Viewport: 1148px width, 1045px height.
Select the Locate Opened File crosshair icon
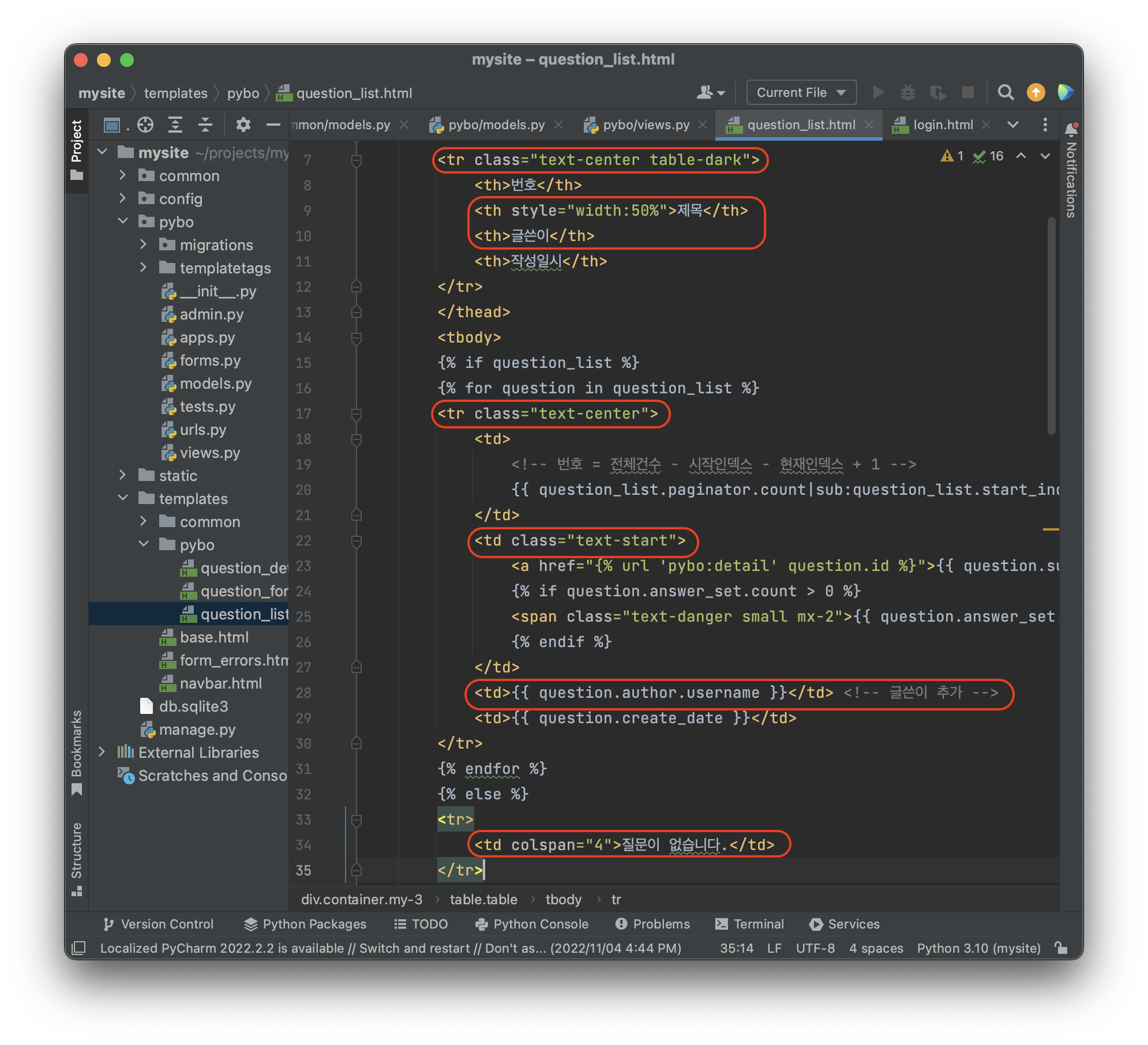tap(145, 125)
